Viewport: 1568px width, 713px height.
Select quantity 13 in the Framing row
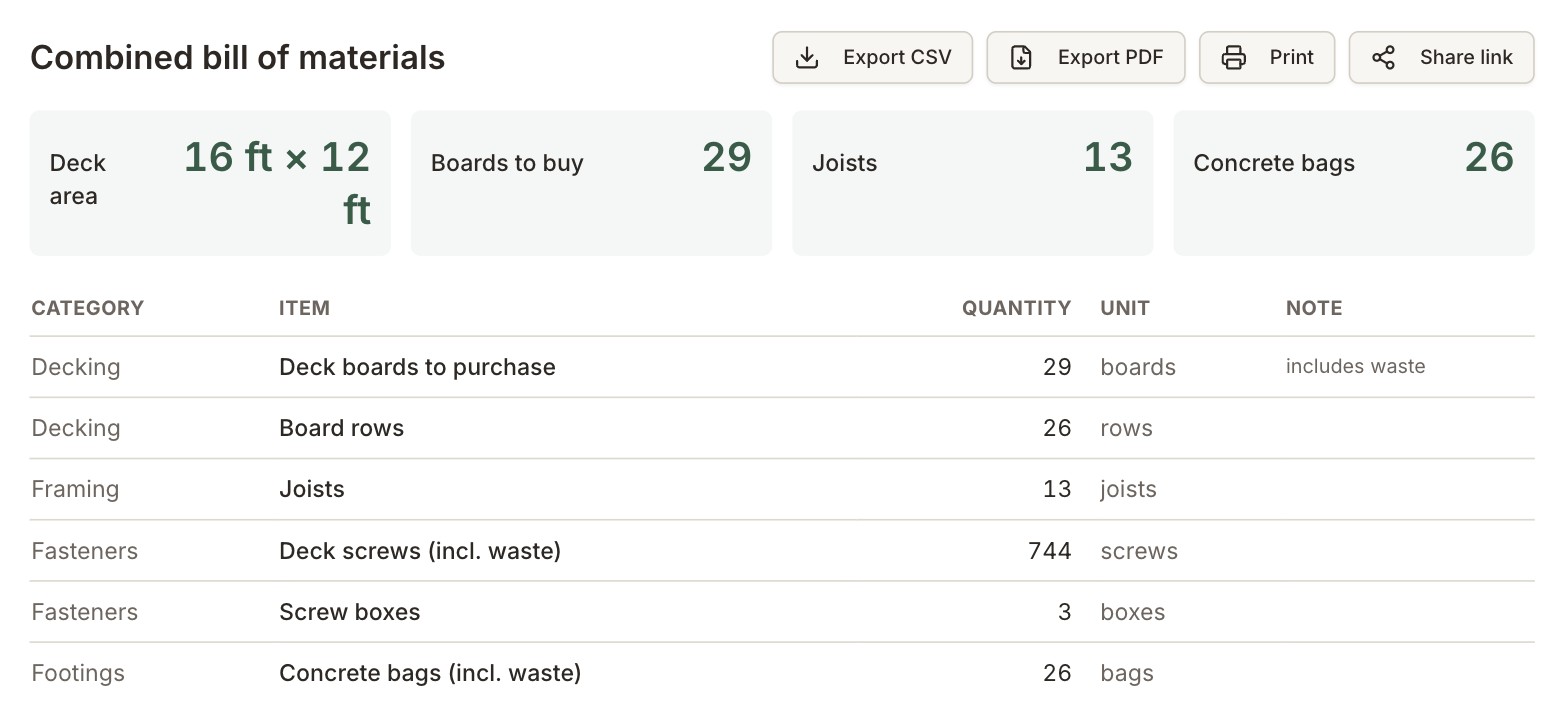1057,489
